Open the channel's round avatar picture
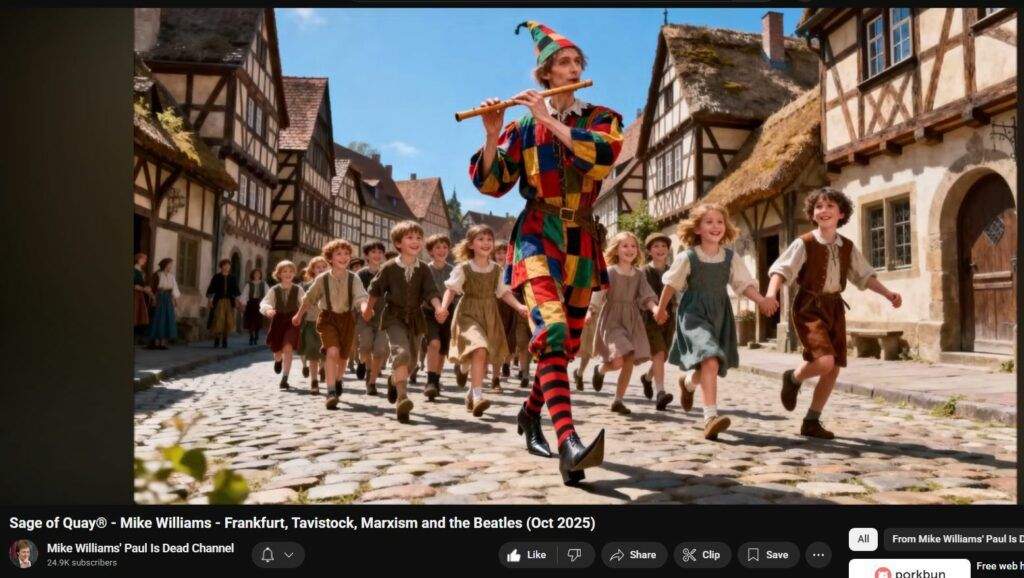 [23, 554]
